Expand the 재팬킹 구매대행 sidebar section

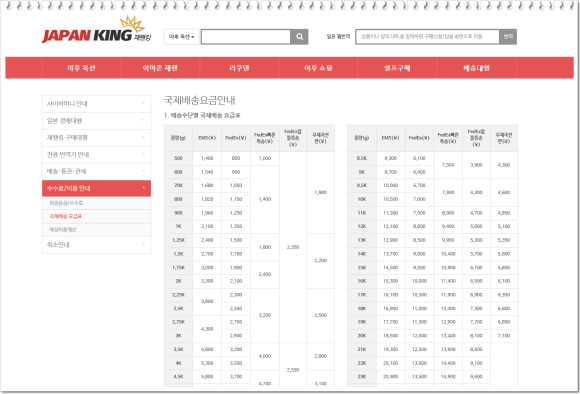[97, 137]
